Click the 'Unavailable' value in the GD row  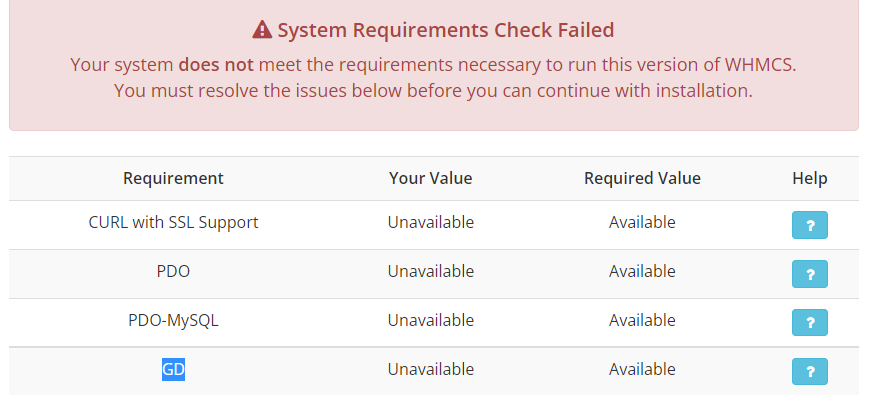[430, 369]
